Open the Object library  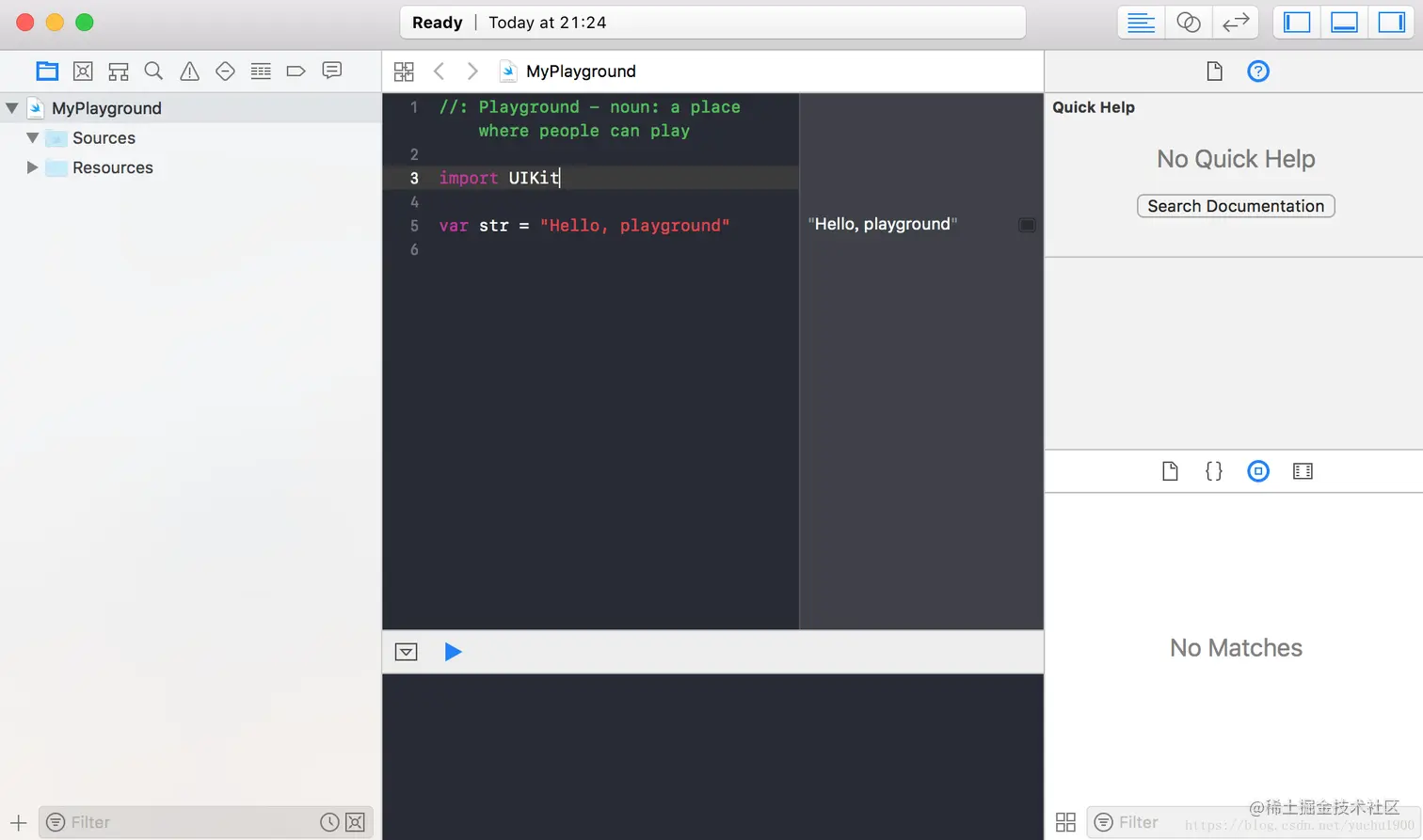(1258, 471)
